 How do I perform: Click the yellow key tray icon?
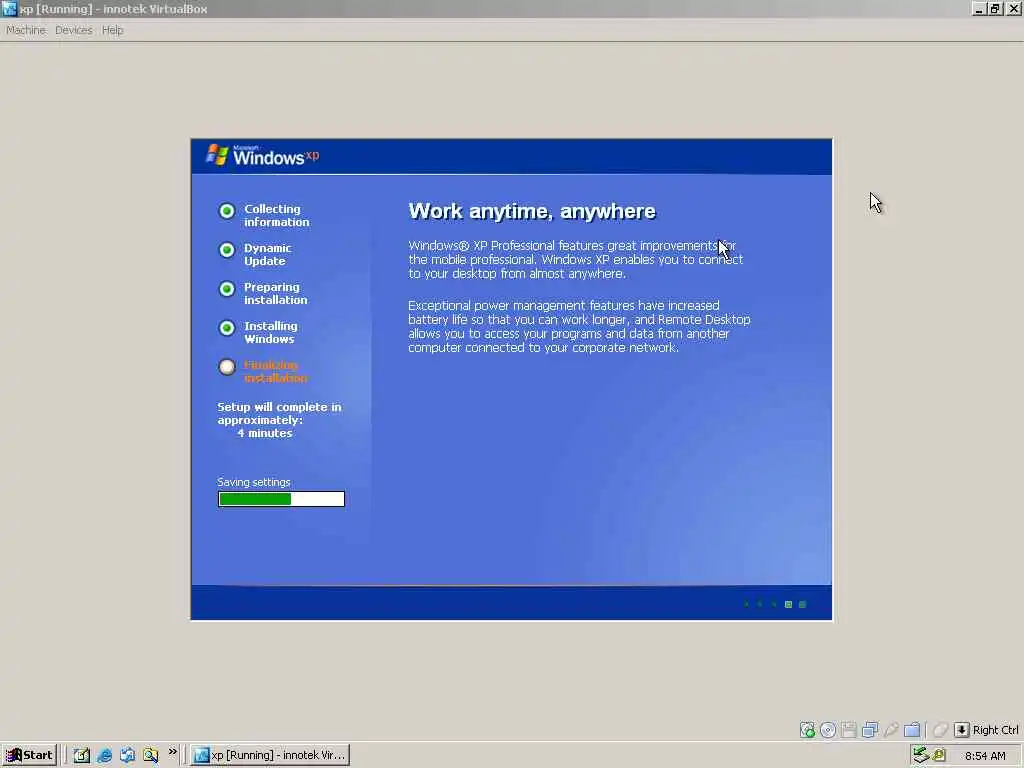939,755
